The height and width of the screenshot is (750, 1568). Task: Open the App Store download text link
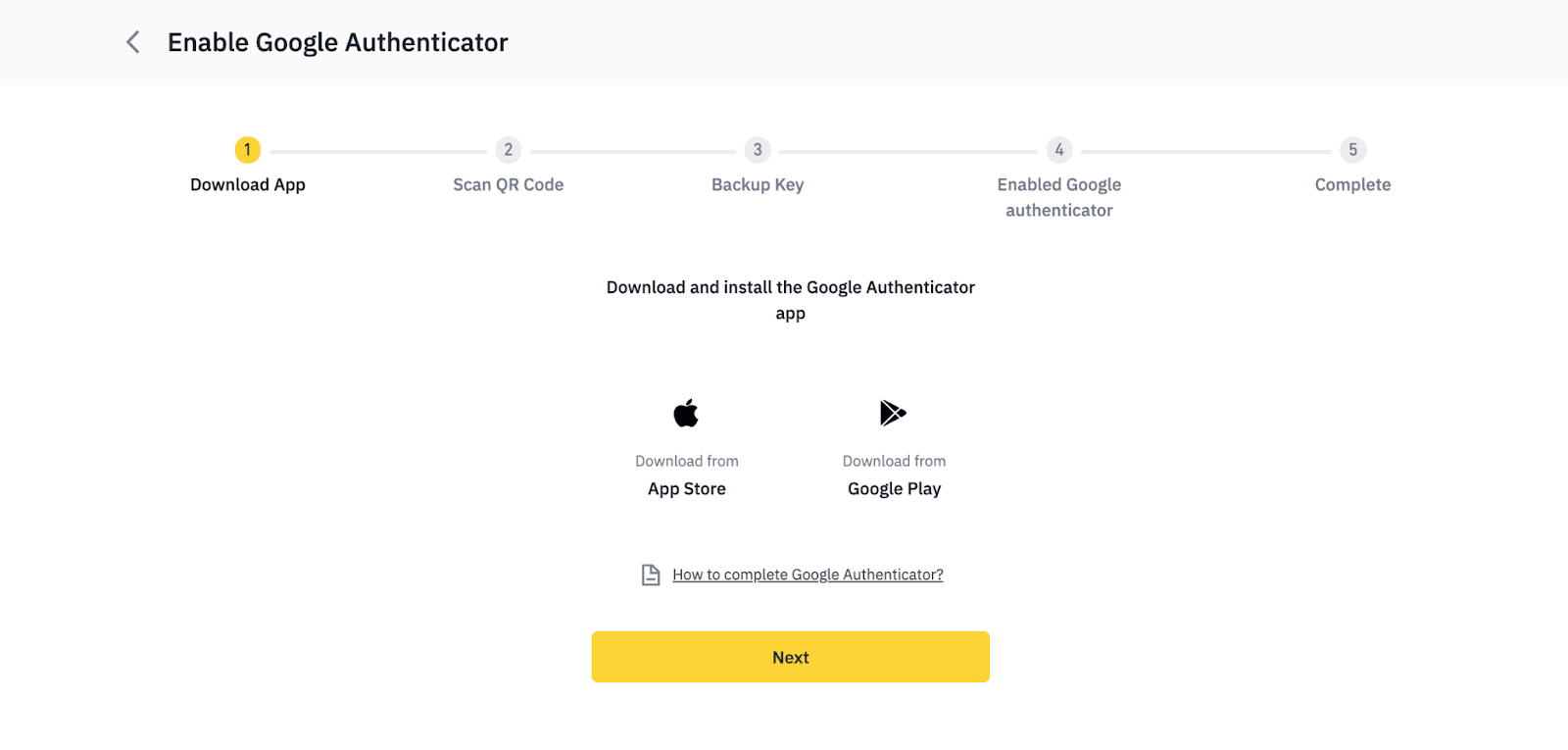click(687, 488)
